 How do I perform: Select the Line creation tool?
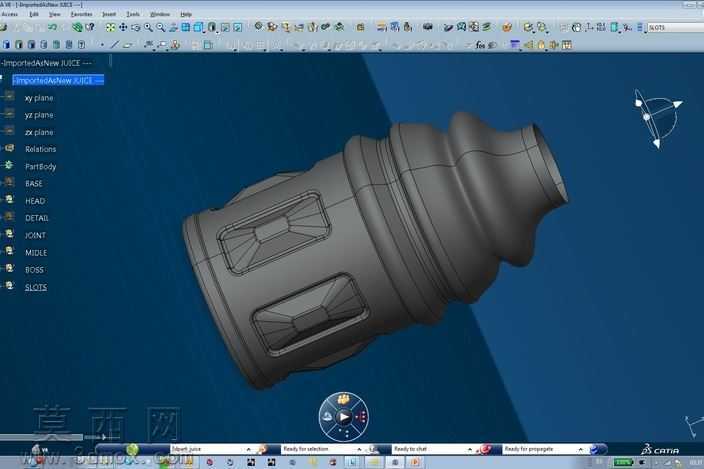[x=115, y=45]
